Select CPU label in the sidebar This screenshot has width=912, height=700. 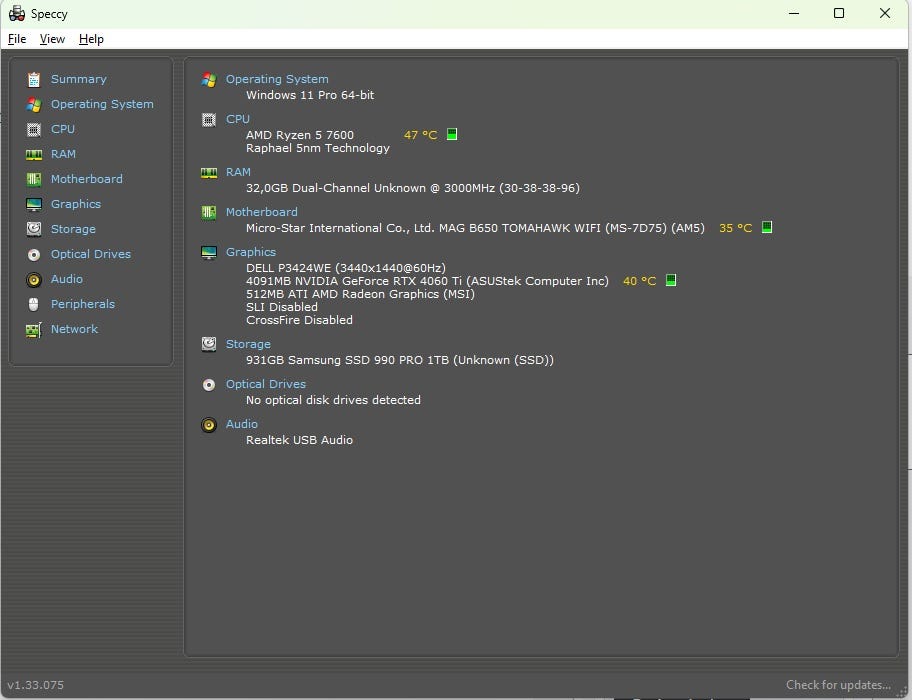click(x=63, y=129)
